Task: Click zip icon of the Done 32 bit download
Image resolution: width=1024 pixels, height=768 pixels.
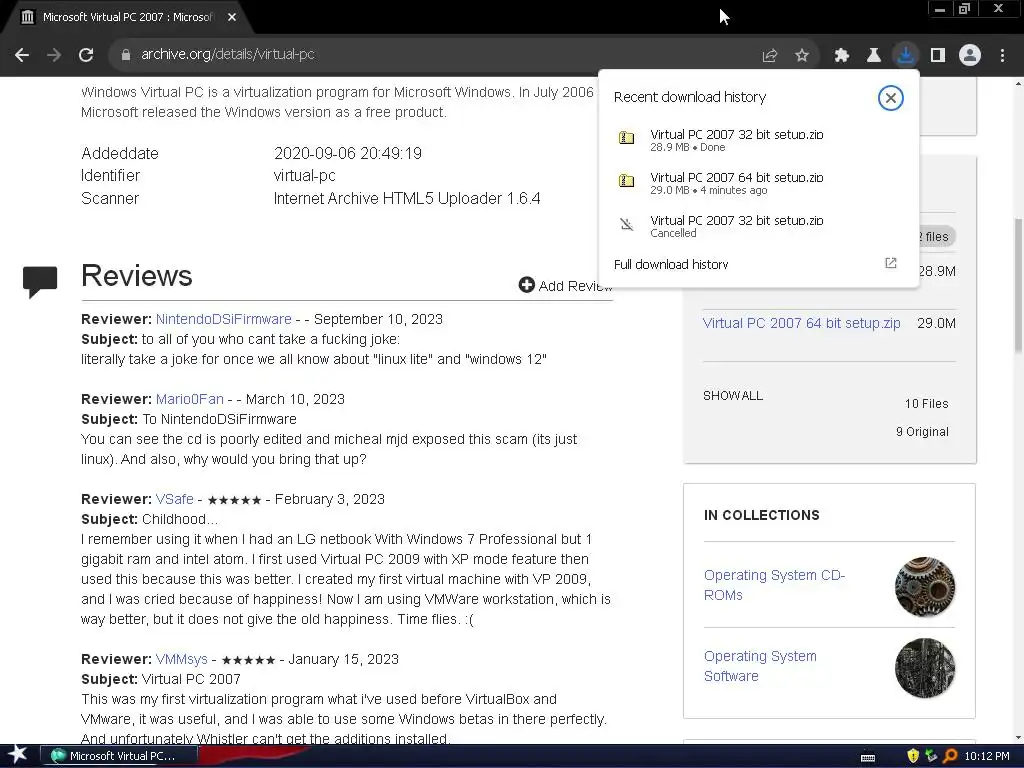Action: 626,138
